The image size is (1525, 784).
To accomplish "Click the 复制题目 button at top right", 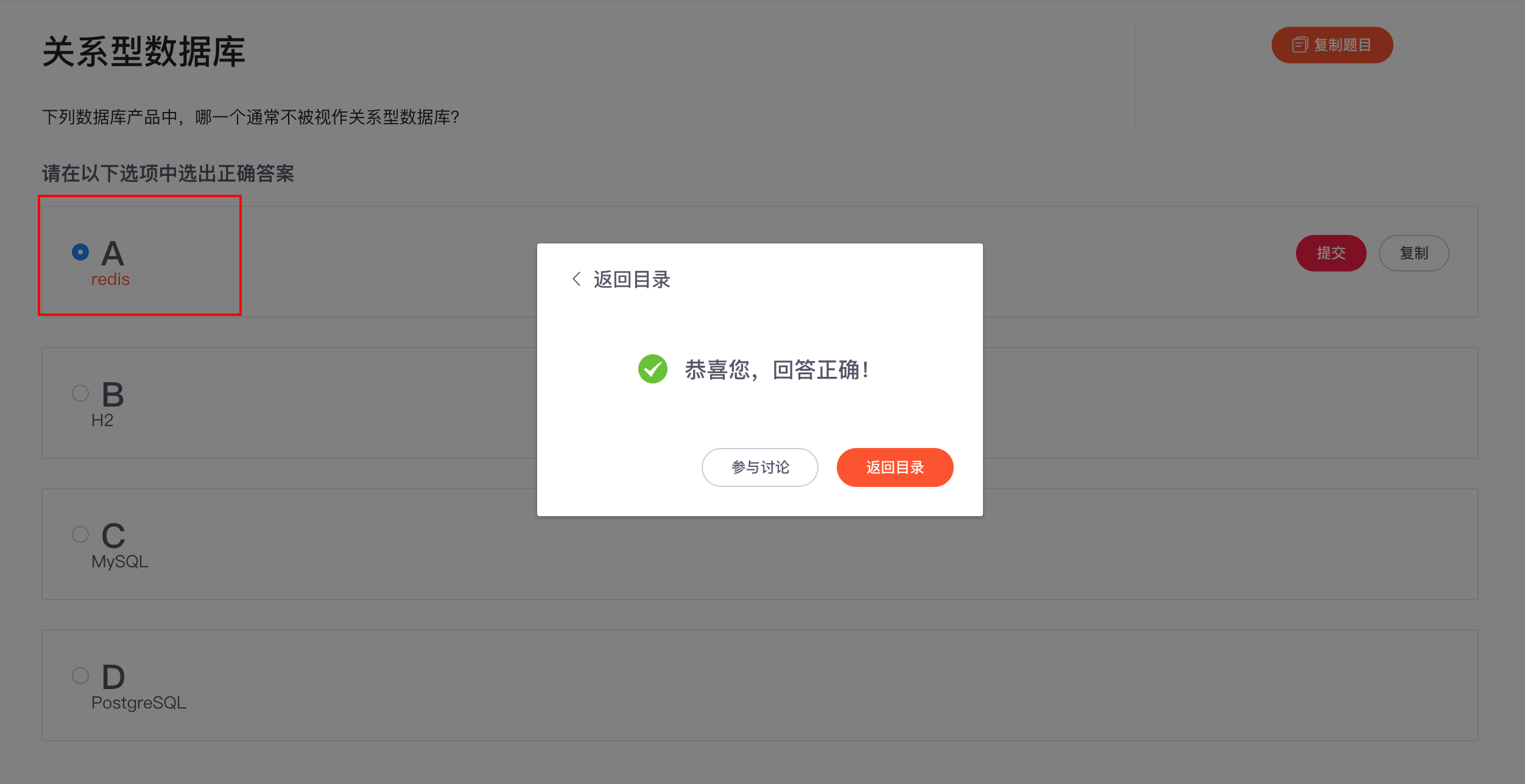I will click(1332, 45).
